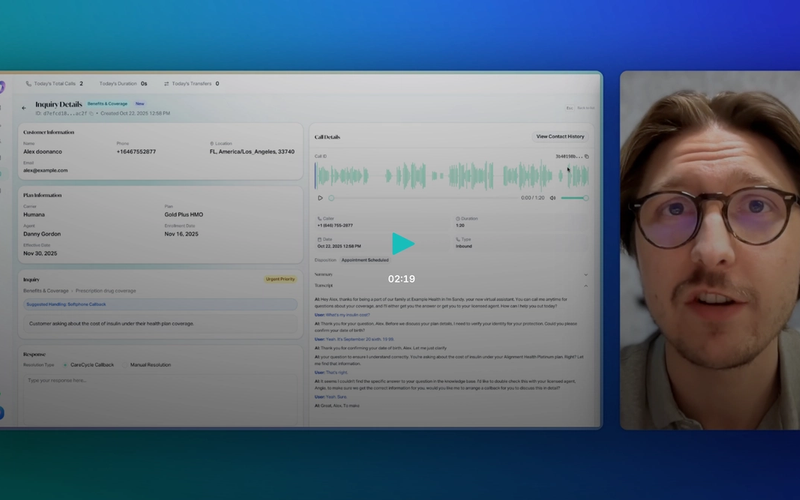Image resolution: width=800 pixels, height=500 pixels.
Task: Click Suggested Handling: Softphone Callback bar
Action: pos(160,305)
